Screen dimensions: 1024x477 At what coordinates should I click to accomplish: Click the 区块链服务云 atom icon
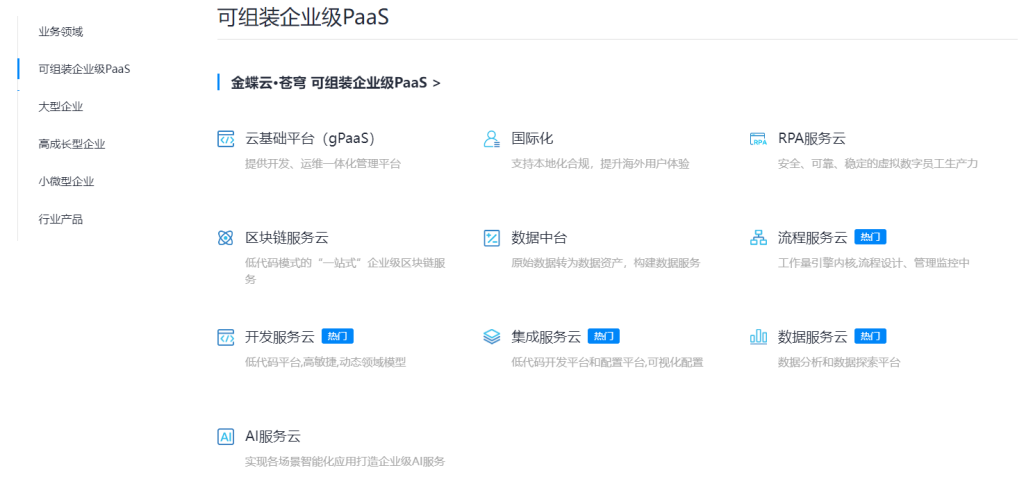pyautogui.click(x=225, y=238)
